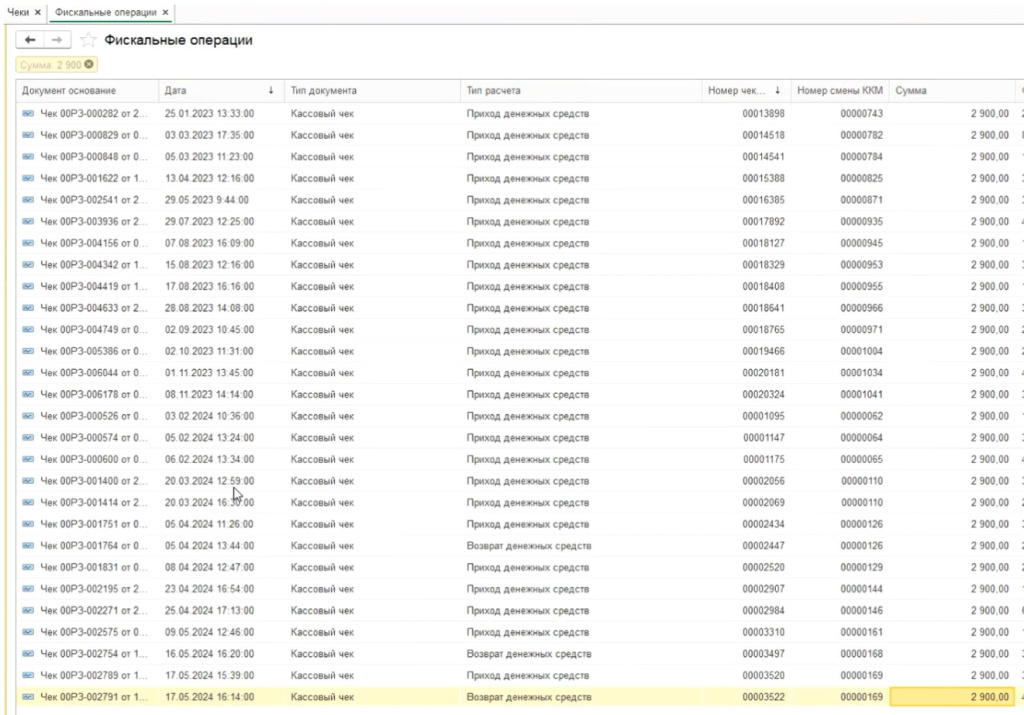
Task: Select receipt number 00003520
Action: [763, 675]
